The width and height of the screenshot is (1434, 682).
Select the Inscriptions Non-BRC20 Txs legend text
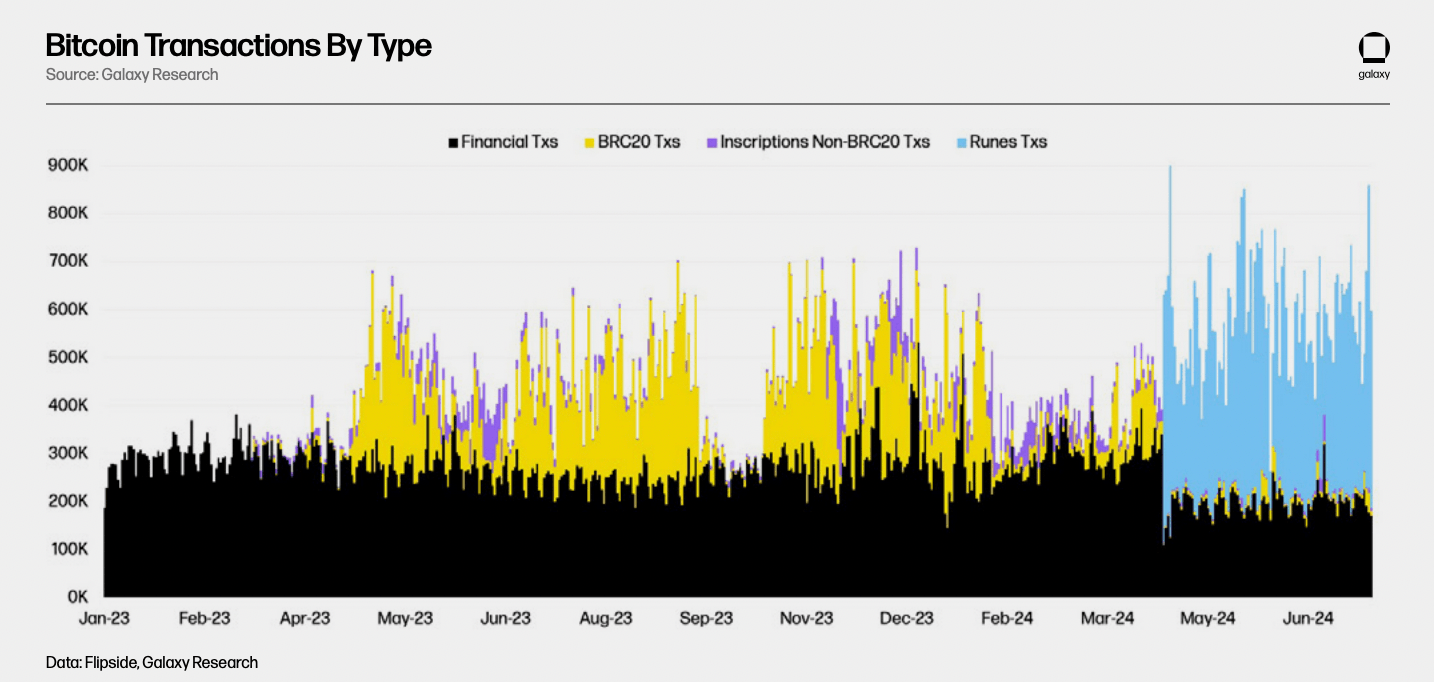pyautogui.click(x=826, y=142)
